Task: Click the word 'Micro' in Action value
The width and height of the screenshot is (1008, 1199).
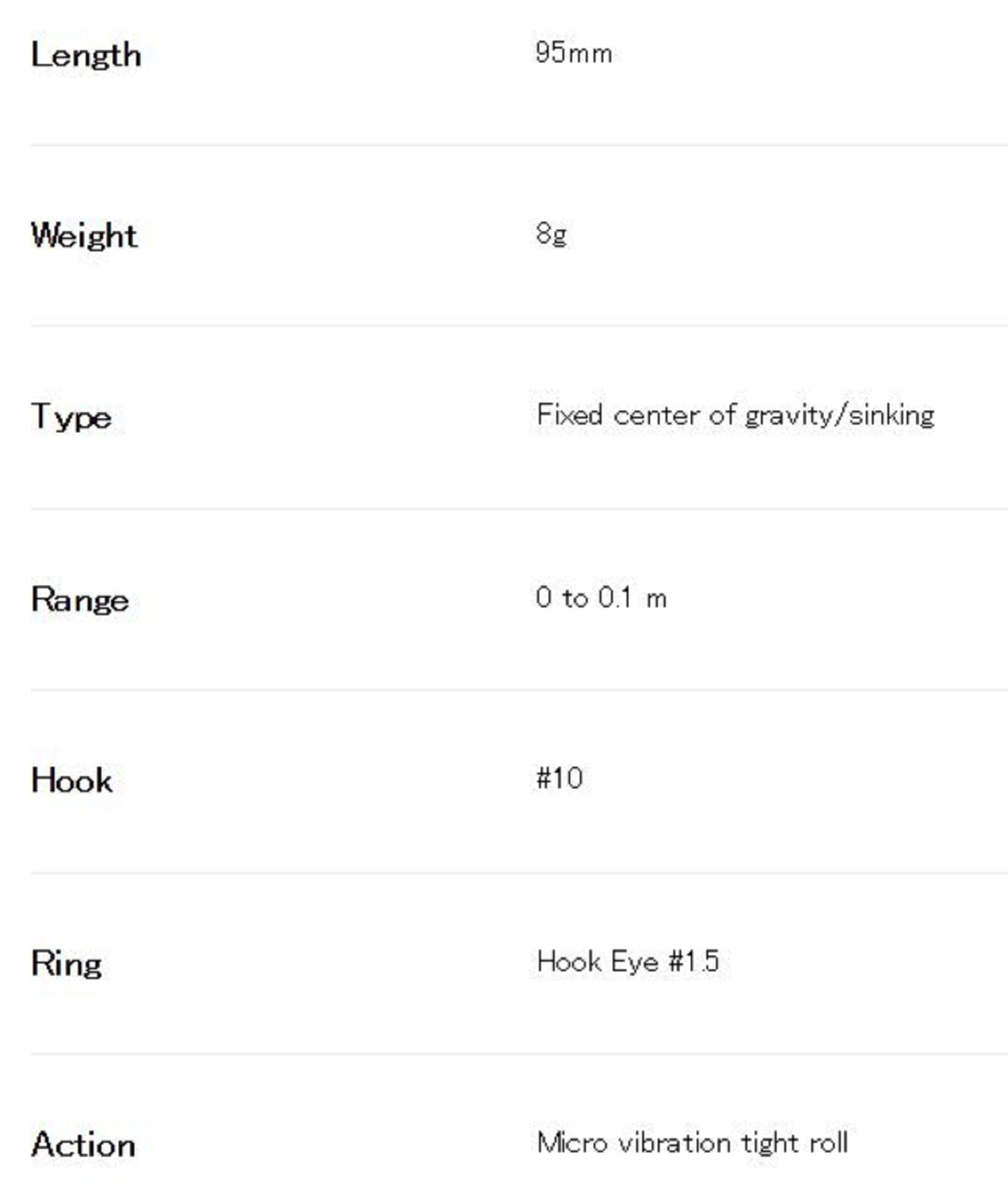Action: (x=572, y=1143)
